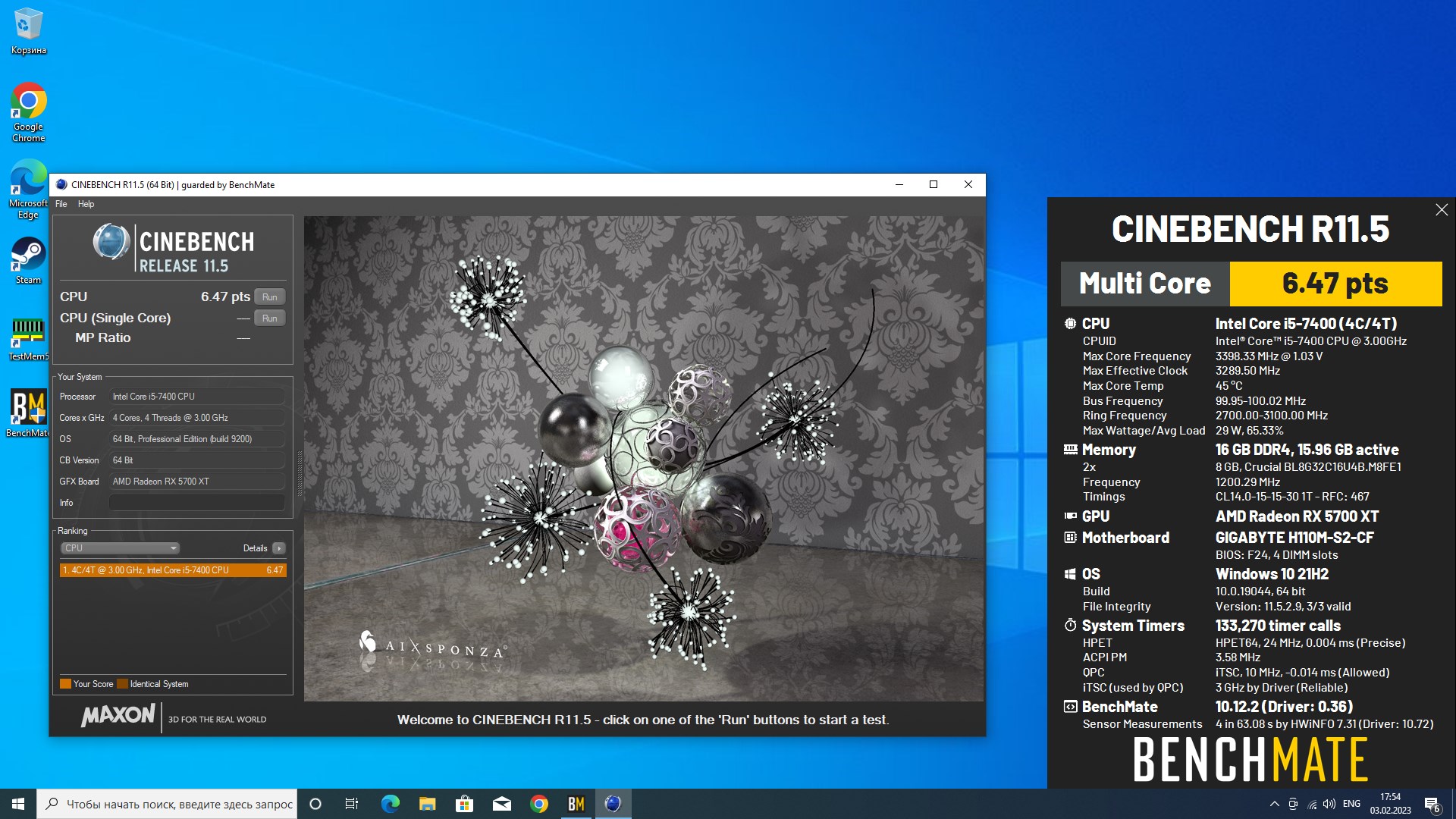Image resolution: width=1456 pixels, height=819 pixels.
Task: Click the ENG language indicator
Action: (1351, 804)
